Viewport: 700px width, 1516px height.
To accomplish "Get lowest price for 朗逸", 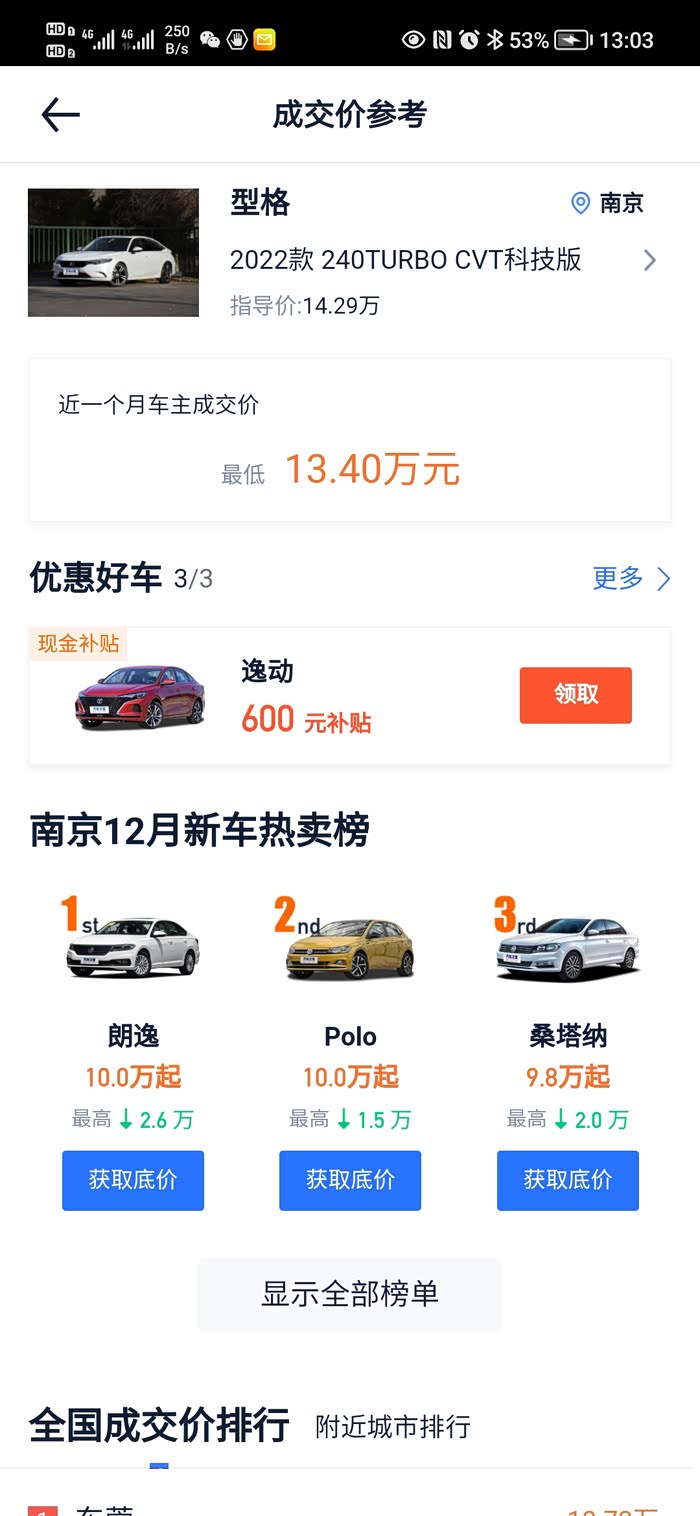I will tap(133, 1180).
